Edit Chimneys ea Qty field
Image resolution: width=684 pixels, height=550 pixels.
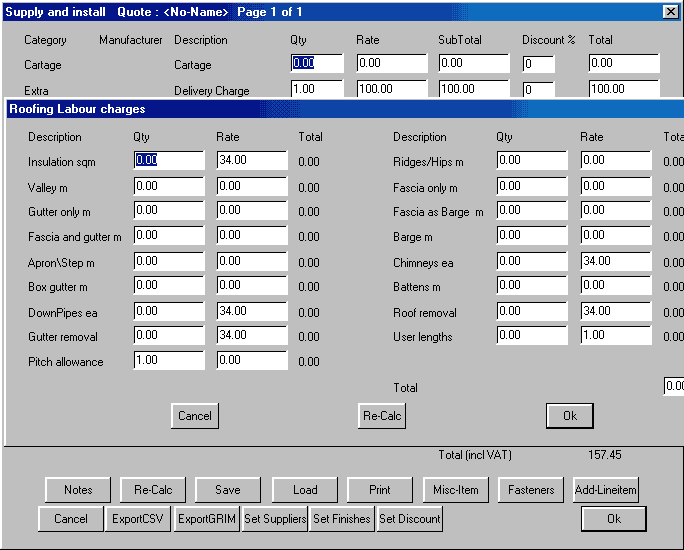pyautogui.click(x=532, y=261)
